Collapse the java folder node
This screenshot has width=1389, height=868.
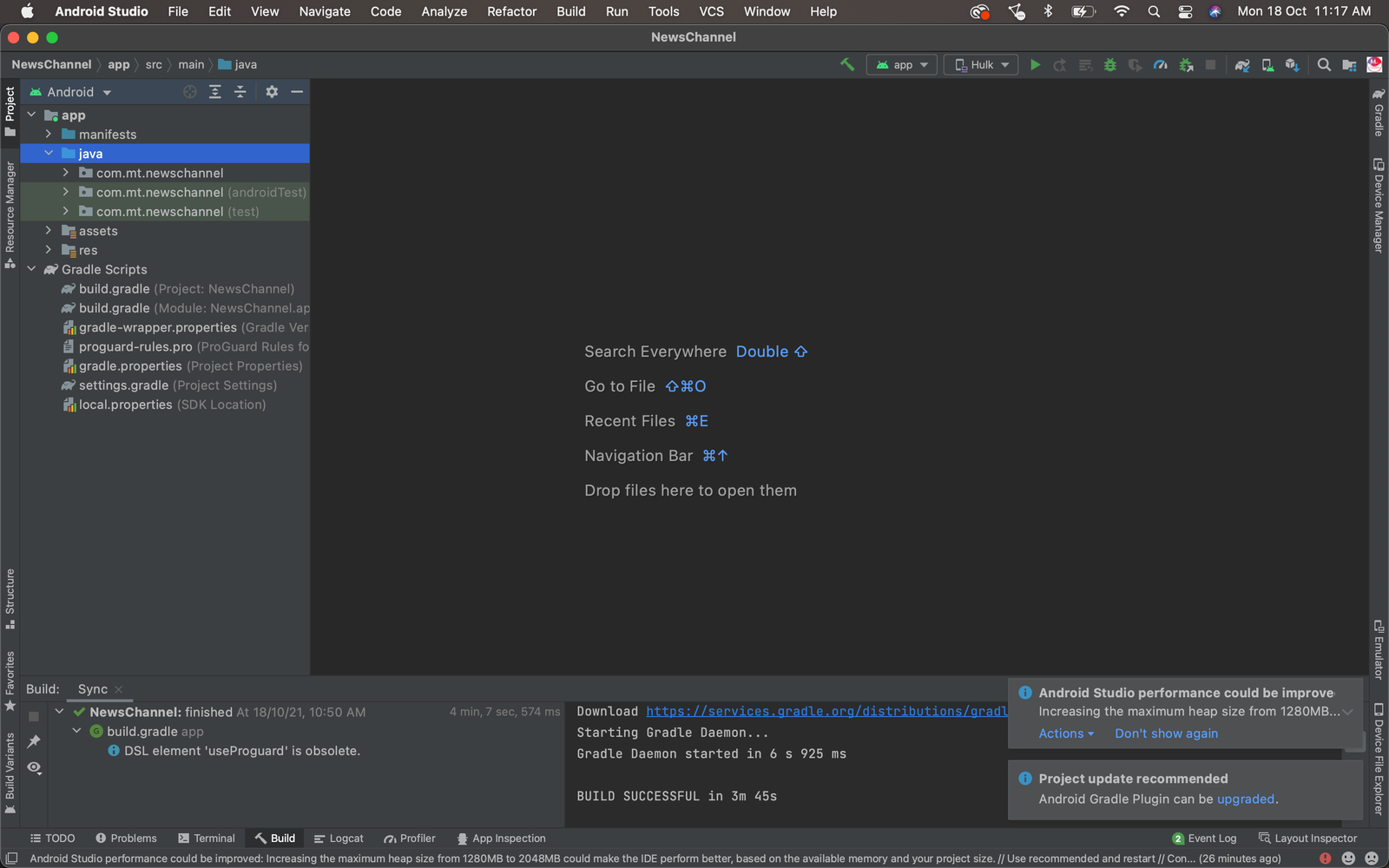(x=49, y=153)
